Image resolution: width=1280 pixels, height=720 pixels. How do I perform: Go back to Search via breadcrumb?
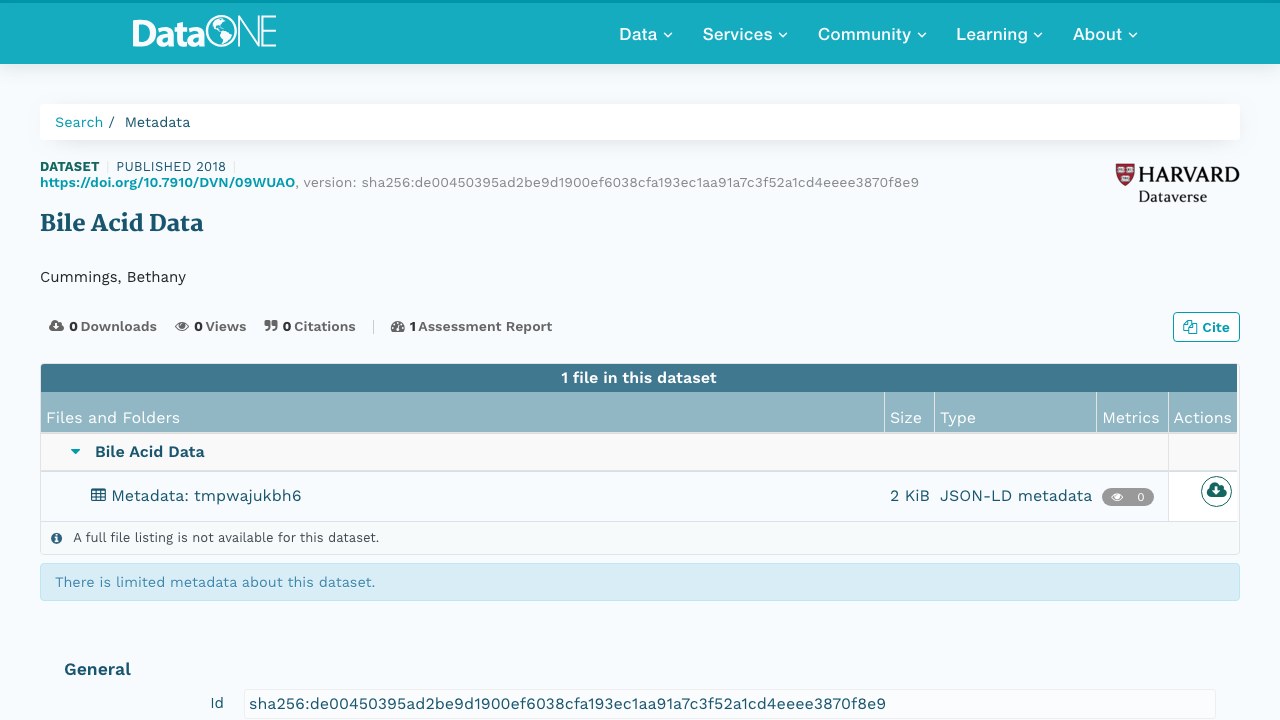[x=79, y=122]
